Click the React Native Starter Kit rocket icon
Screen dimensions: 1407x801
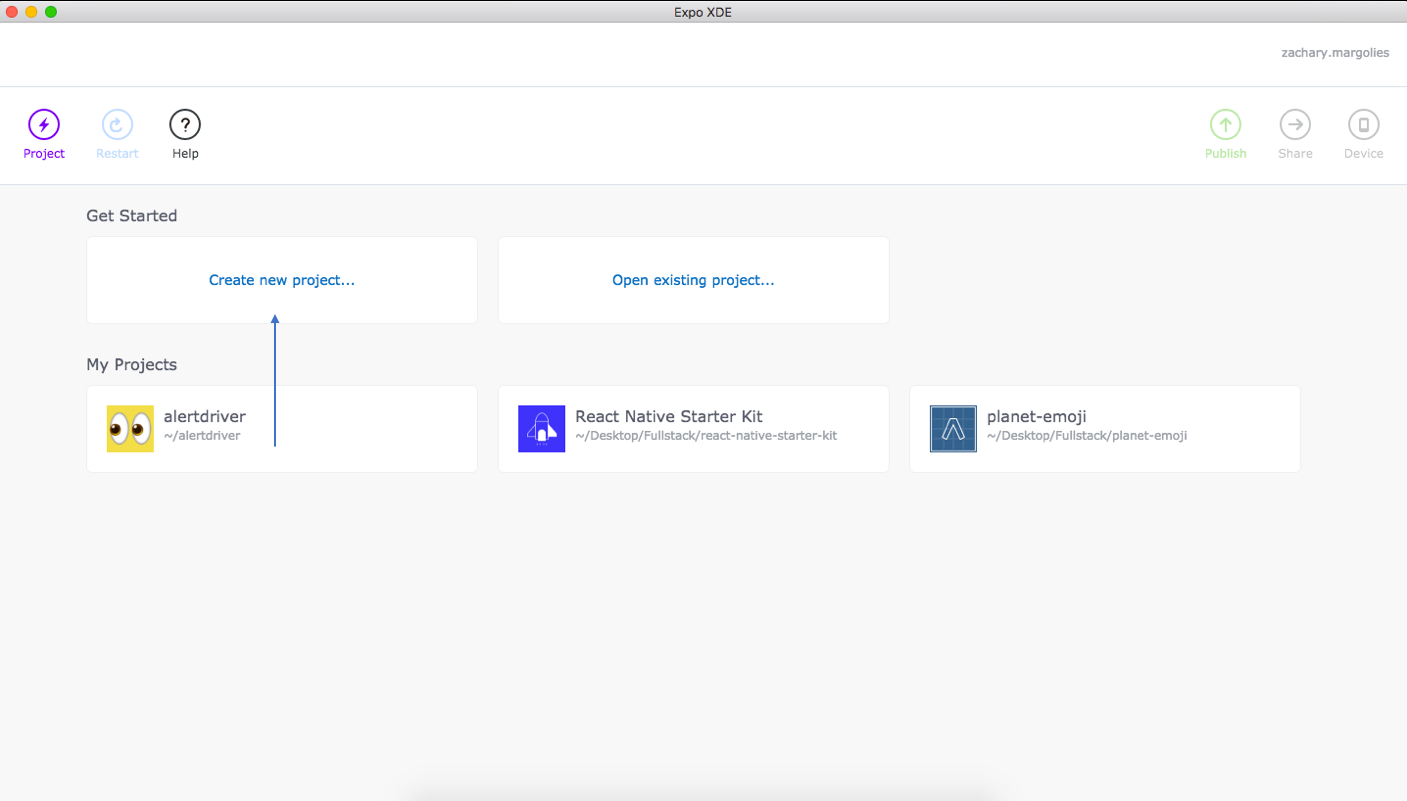(x=542, y=429)
